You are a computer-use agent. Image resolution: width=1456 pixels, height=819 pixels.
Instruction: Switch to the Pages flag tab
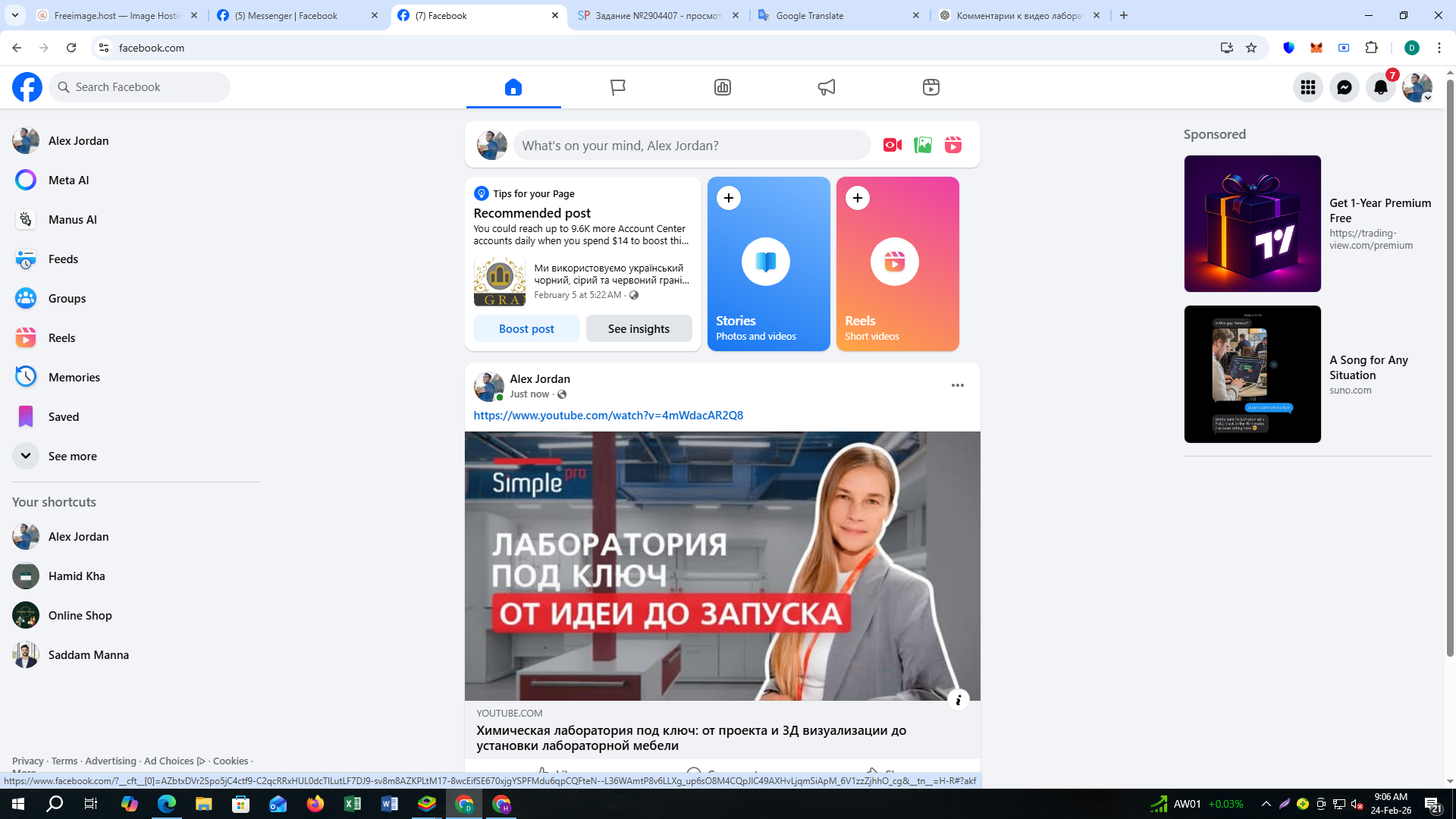pyautogui.click(x=617, y=87)
